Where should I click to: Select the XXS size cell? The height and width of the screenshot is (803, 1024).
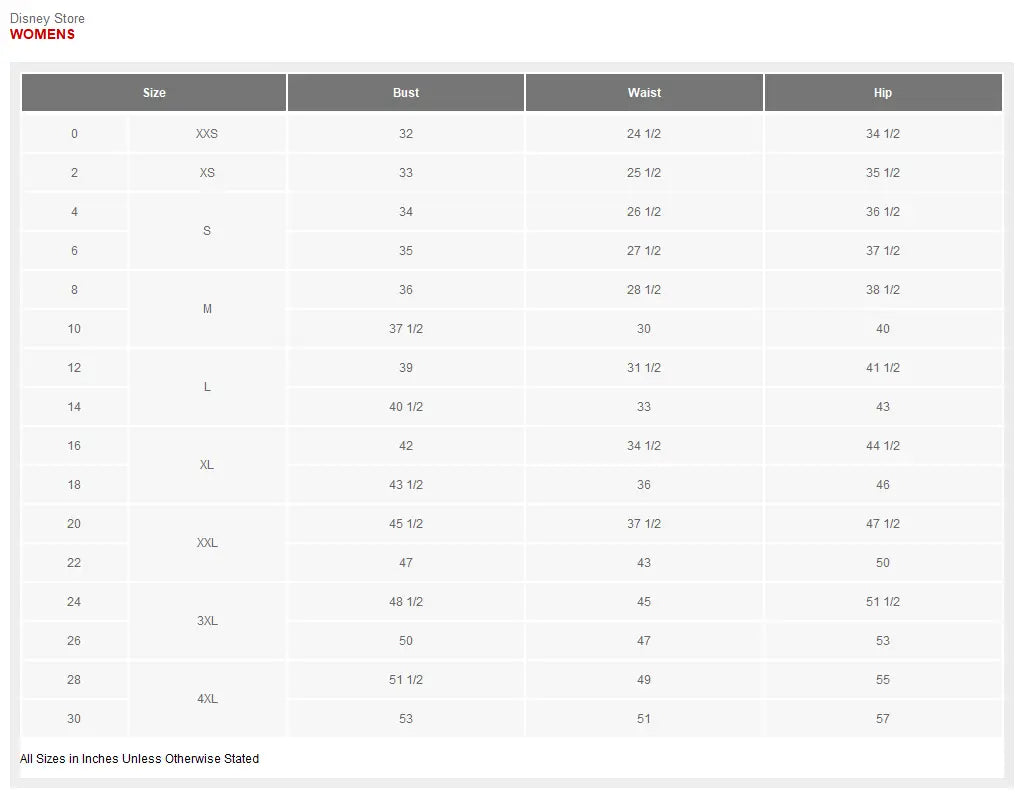click(x=207, y=134)
